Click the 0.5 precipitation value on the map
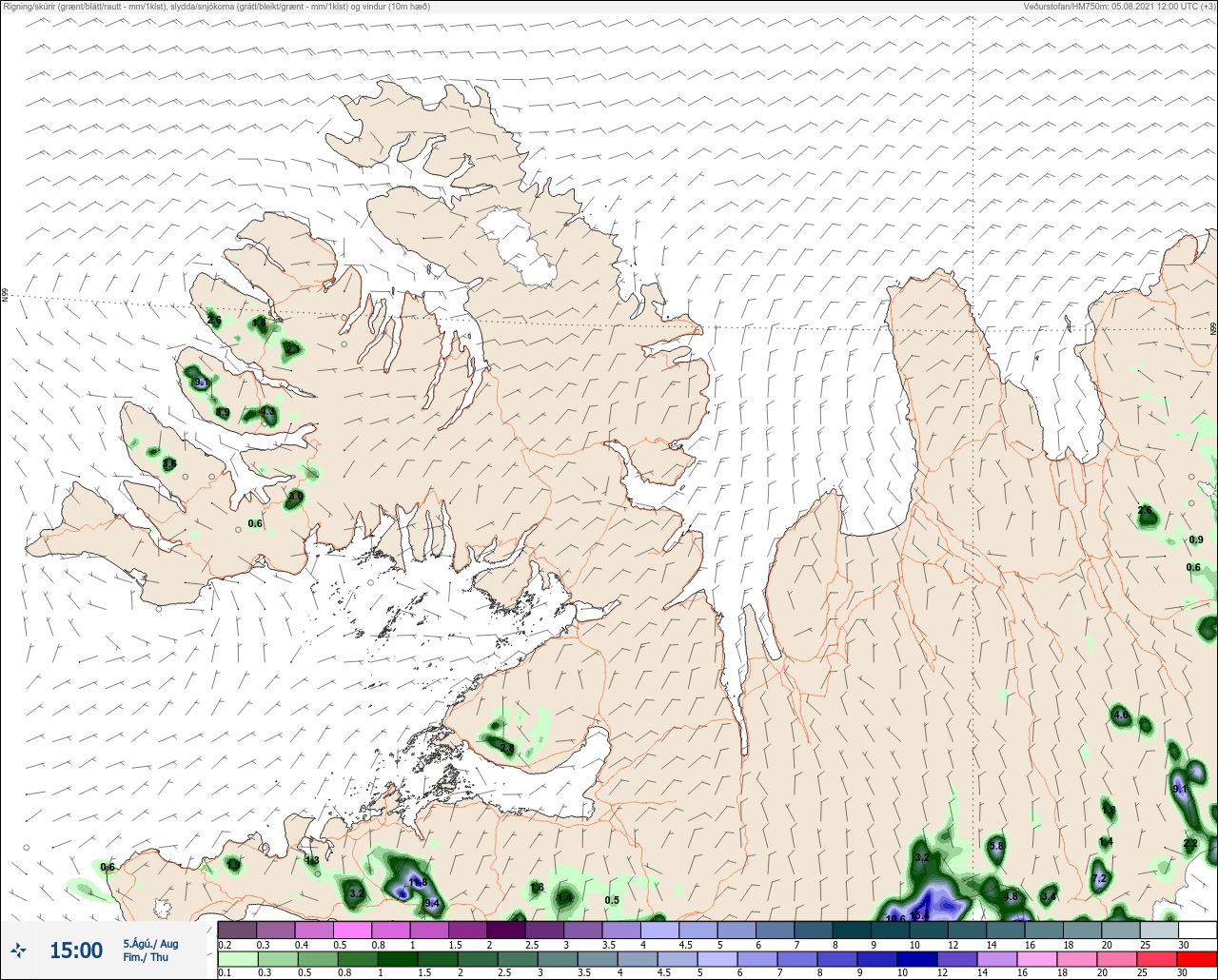The image size is (1218, 980). (612, 900)
